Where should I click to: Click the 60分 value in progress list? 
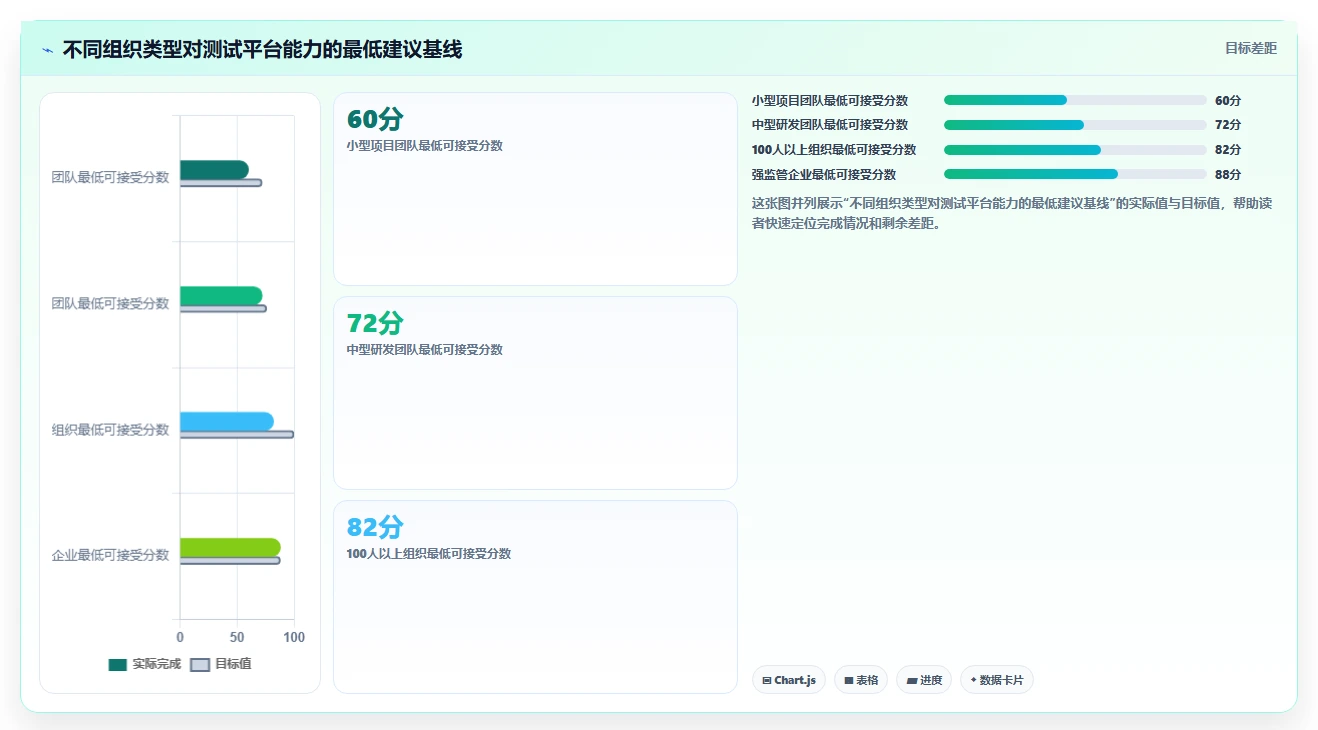pyautogui.click(x=1228, y=101)
